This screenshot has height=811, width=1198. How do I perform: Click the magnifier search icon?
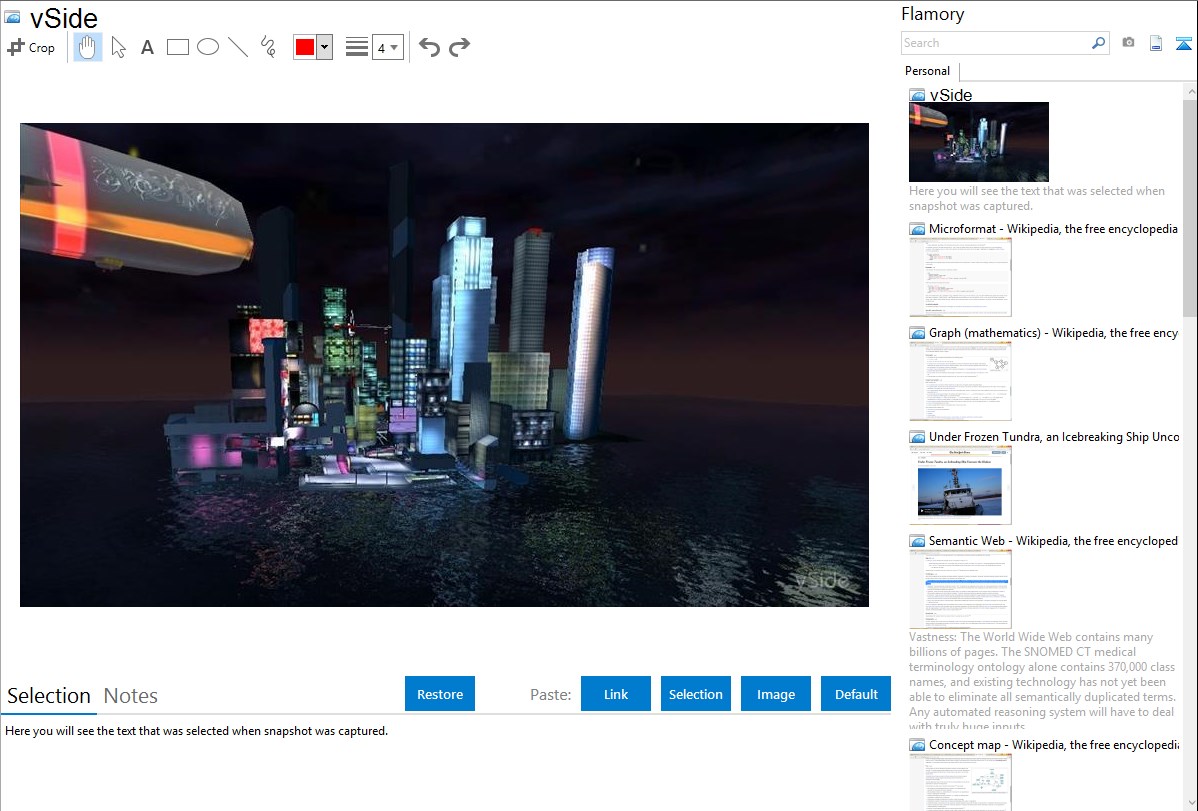coord(1098,43)
